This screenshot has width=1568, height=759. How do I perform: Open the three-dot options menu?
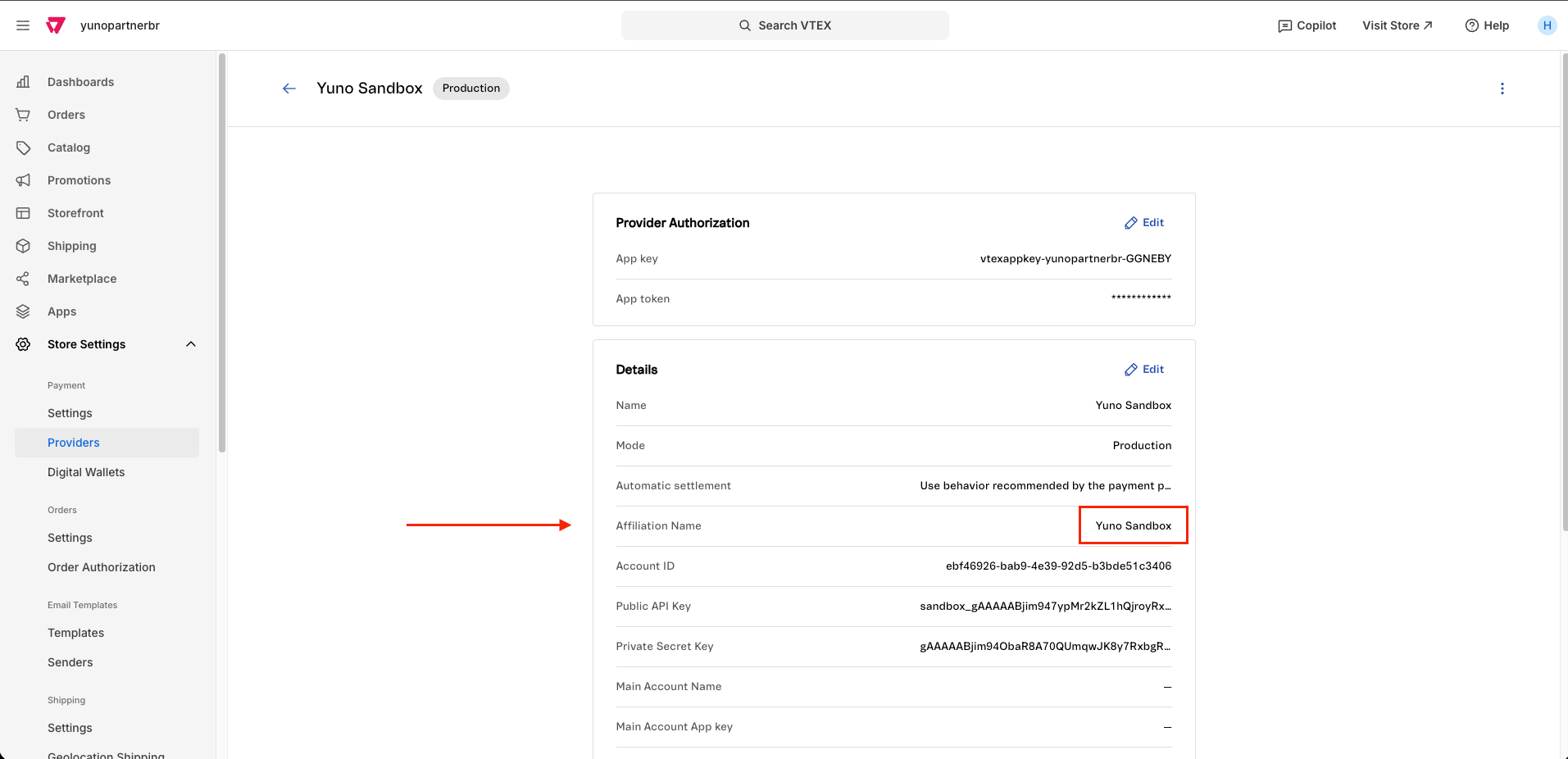1502,89
